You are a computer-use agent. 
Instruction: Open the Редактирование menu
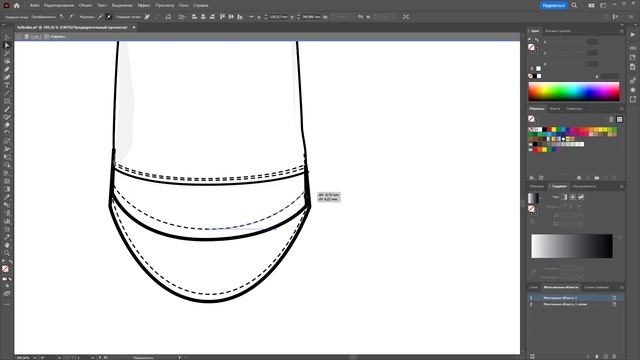pyautogui.click(x=59, y=6)
